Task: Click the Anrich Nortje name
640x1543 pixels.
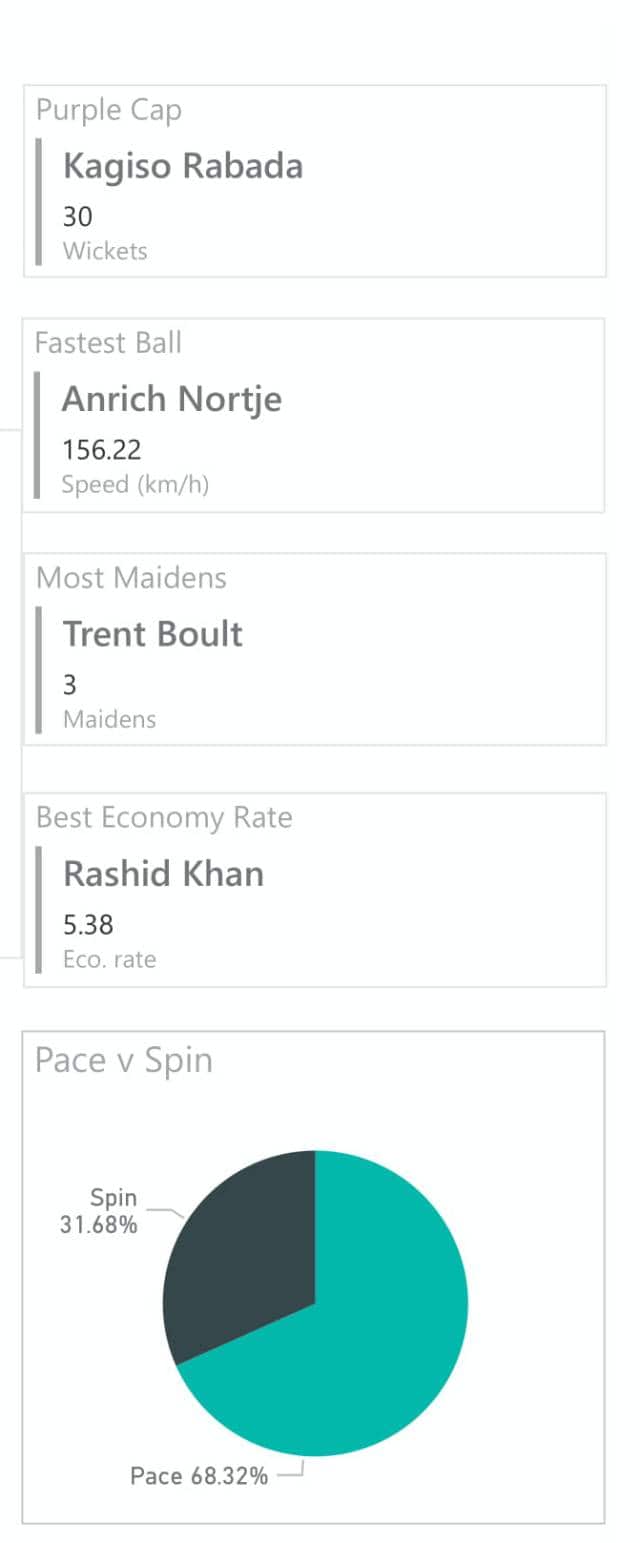Action: pos(172,399)
